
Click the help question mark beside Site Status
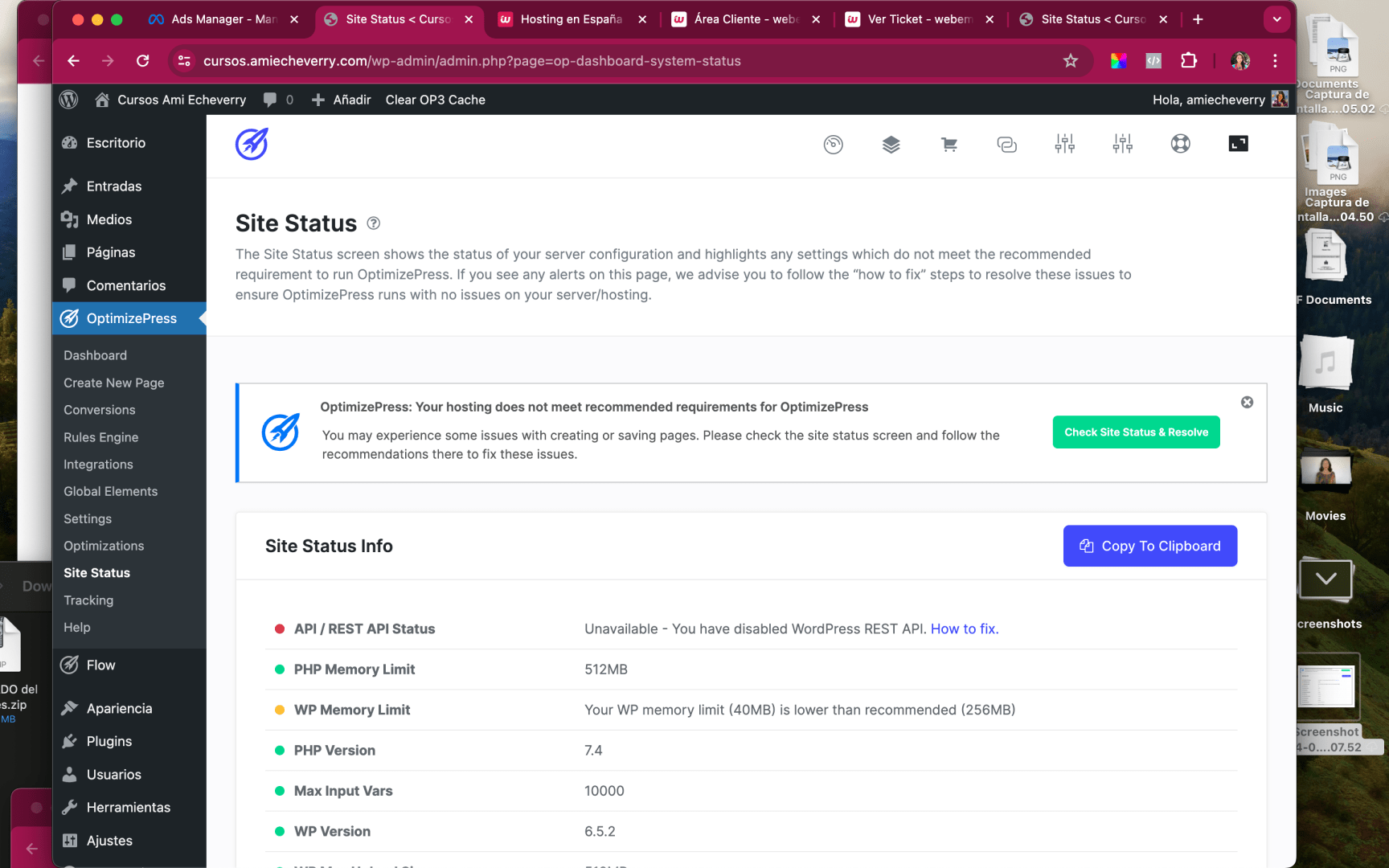coord(374,223)
